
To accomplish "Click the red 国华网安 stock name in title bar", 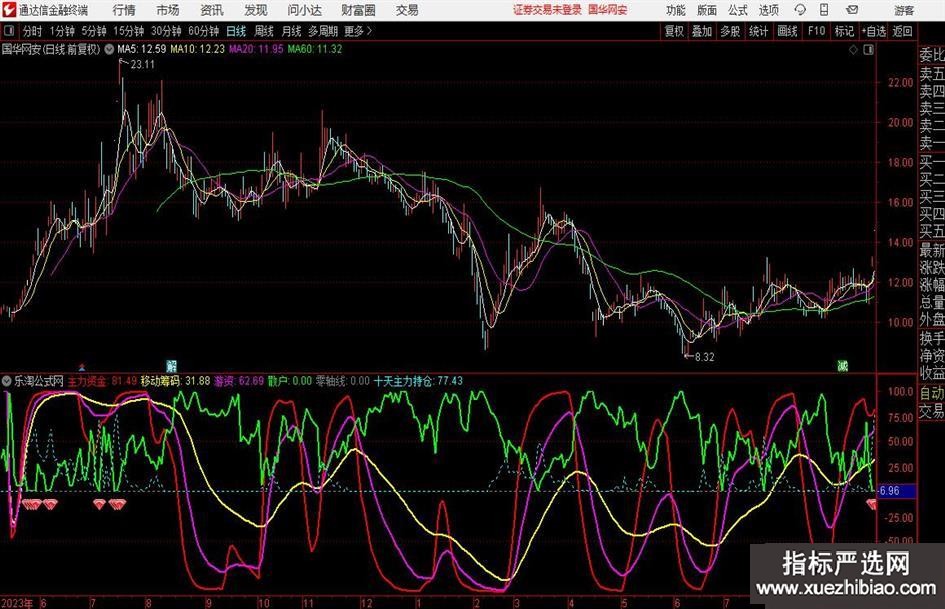I will tap(607, 10).
